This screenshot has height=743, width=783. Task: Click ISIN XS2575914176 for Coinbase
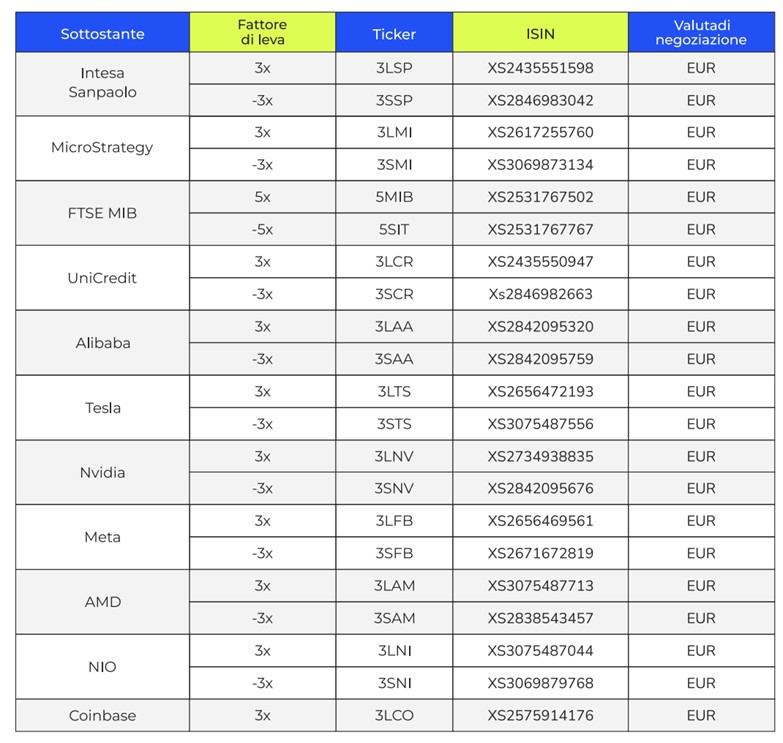[540, 715]
